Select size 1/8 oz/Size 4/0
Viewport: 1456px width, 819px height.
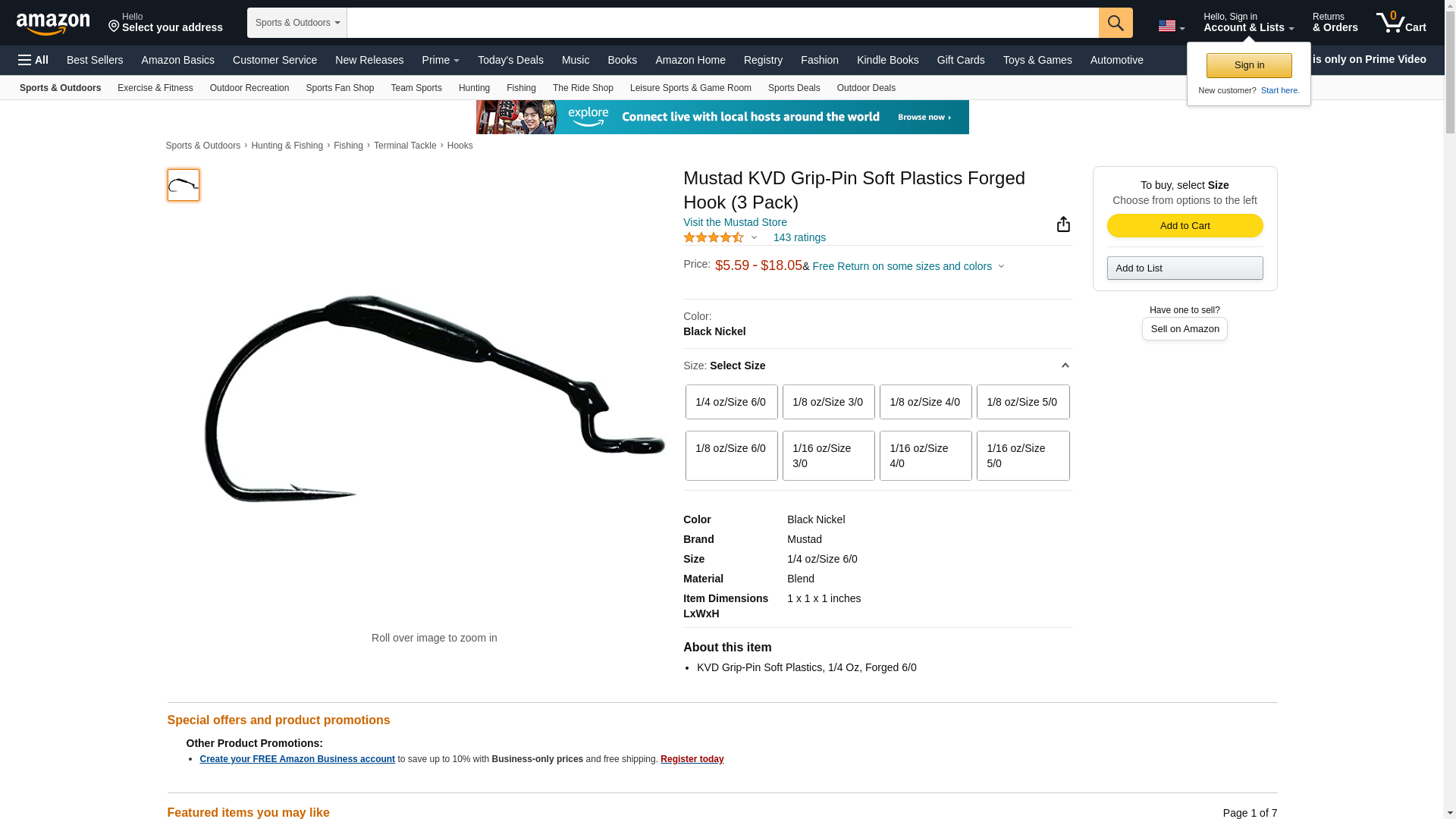(x=925, y=402)
